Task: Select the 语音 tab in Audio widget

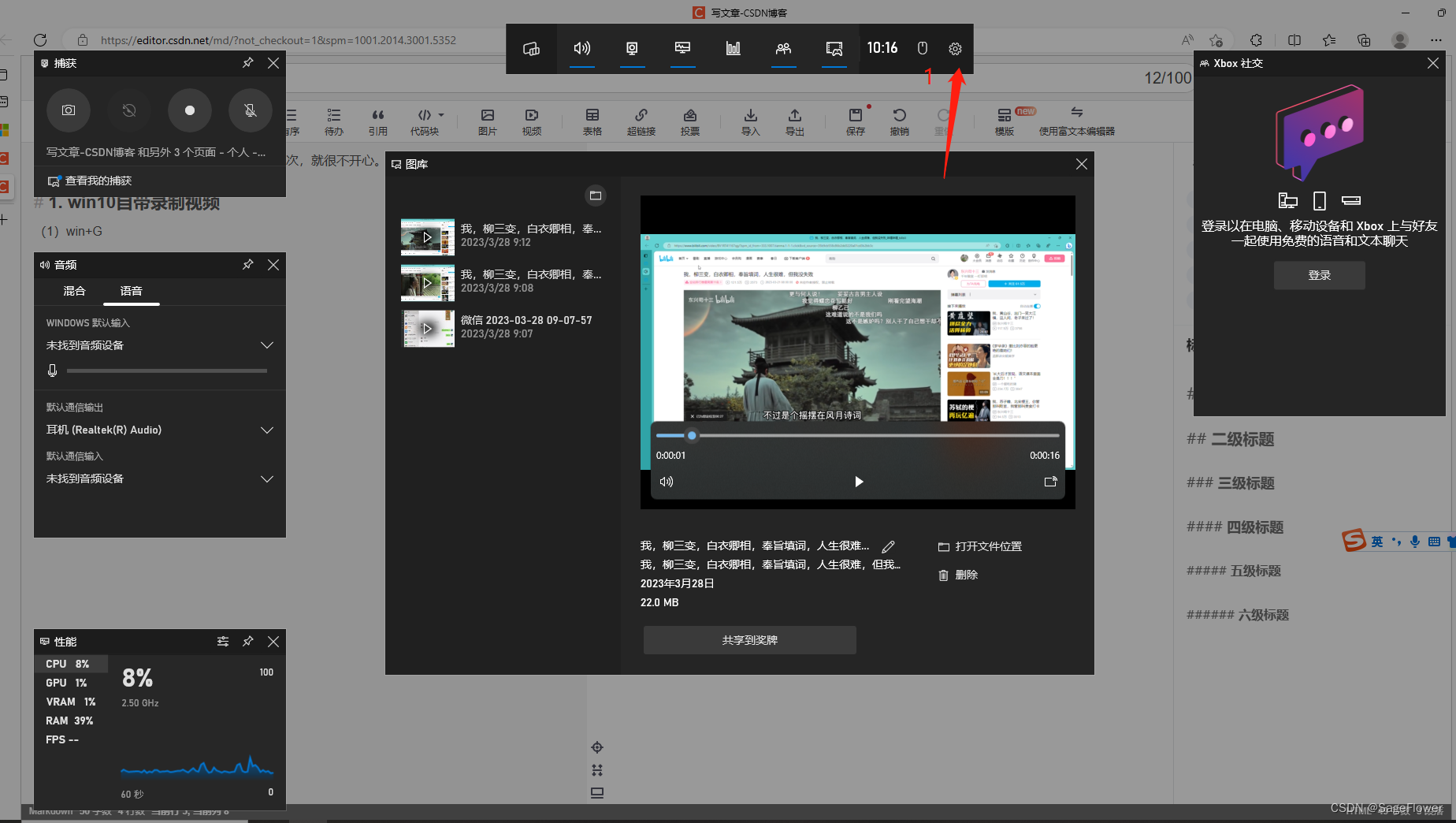Action: tap(132, 291)
